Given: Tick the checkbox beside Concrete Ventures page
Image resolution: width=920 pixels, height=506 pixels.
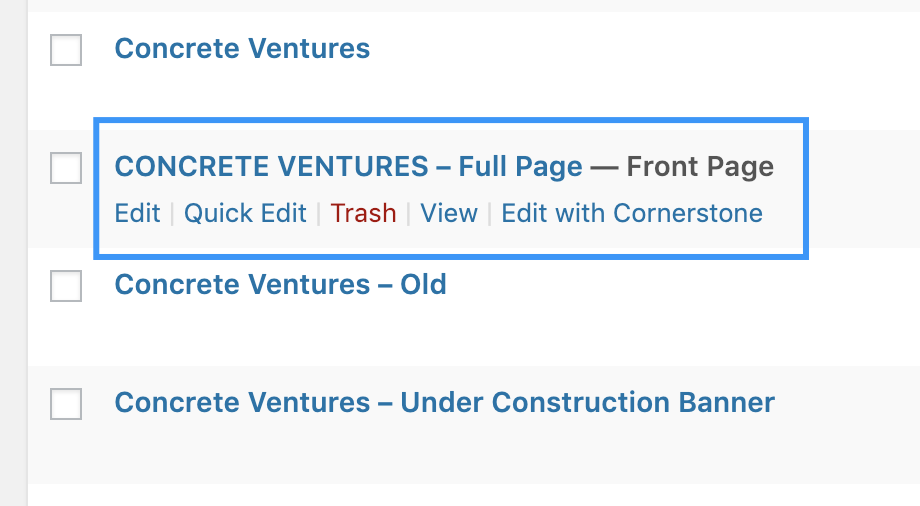Looking at the screenshot, I should pyautogui.click(x=66, y=49).
